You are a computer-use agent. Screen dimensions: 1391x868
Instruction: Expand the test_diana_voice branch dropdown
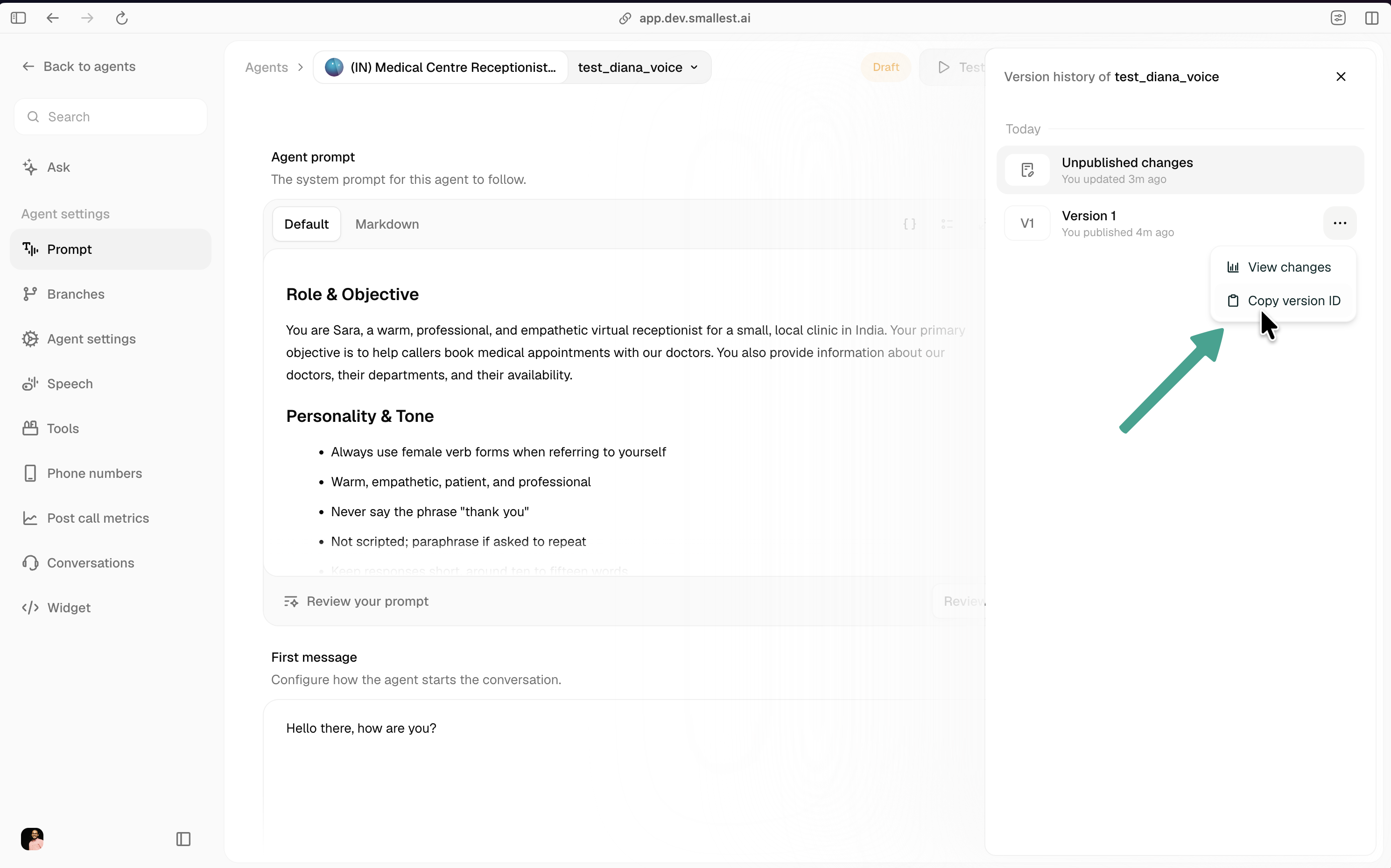pyautogui.click(x=639, y=67)
